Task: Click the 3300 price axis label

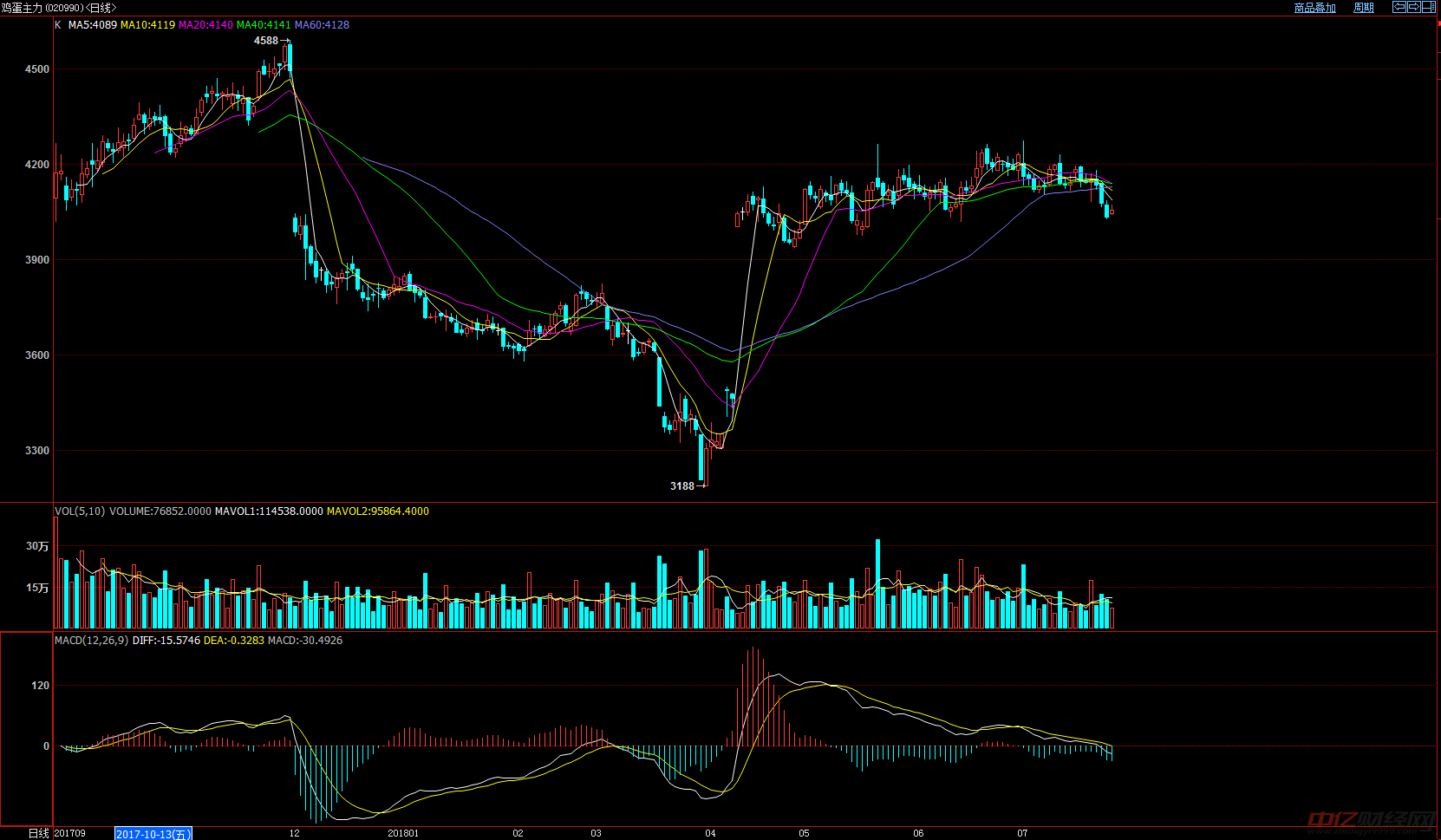Action: 37,451
